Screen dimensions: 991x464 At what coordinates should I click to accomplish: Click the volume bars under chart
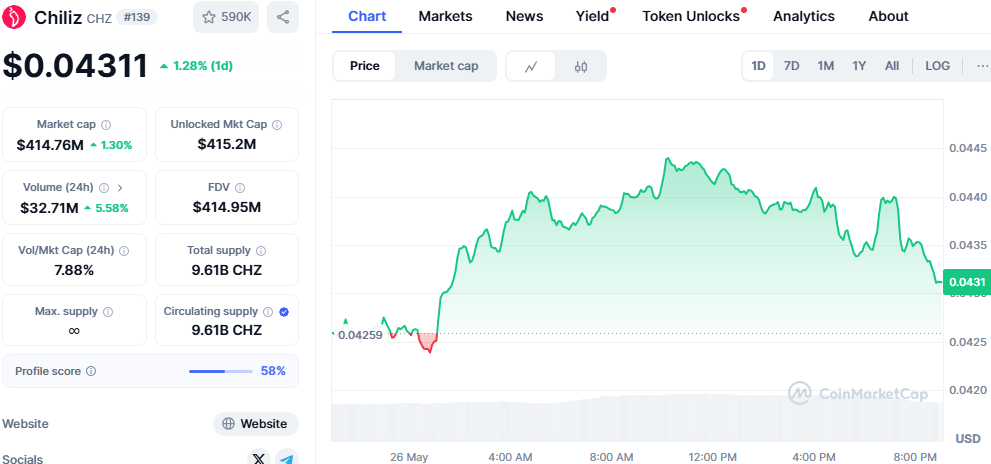pos(637,418)
